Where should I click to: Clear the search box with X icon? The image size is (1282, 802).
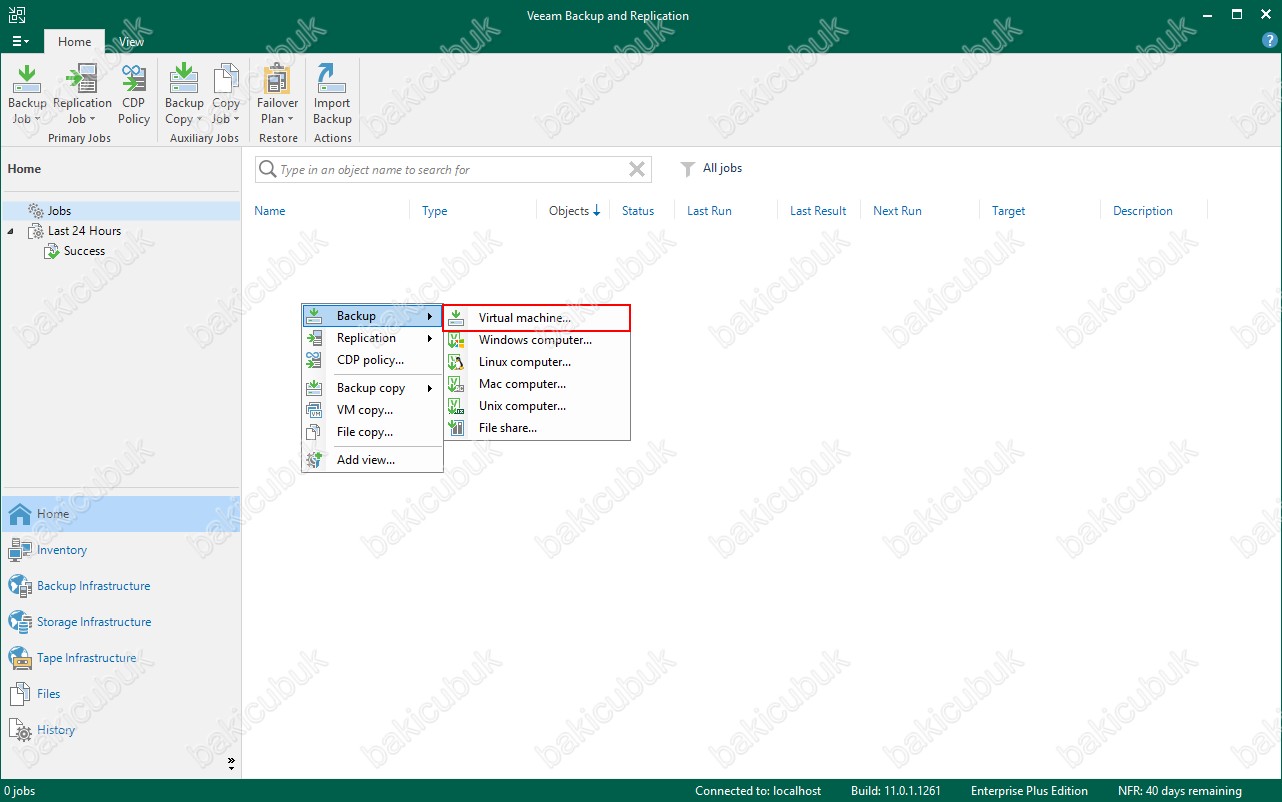637,169
